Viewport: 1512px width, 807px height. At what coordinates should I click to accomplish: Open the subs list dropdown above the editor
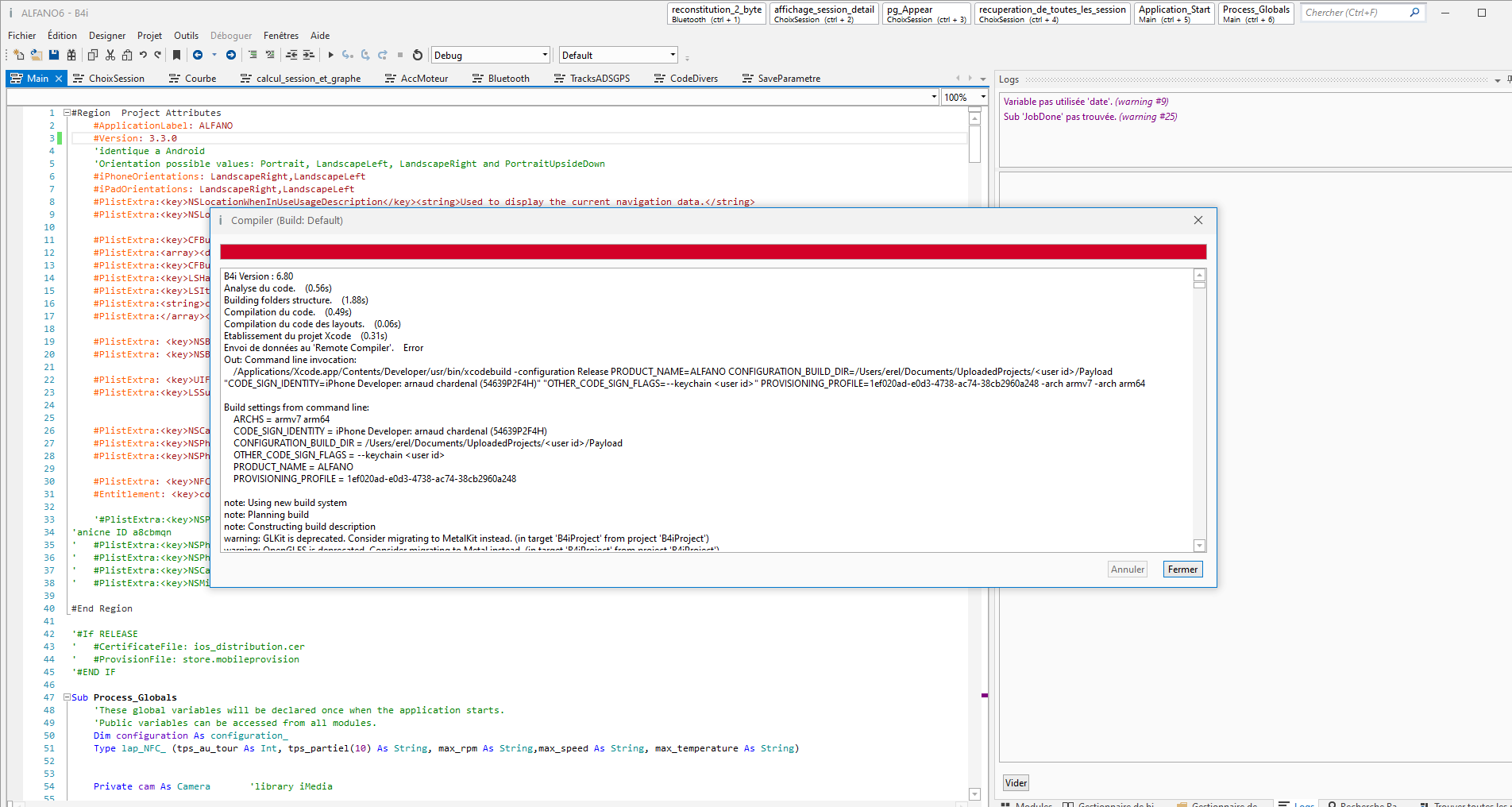[x=934, y=97]
